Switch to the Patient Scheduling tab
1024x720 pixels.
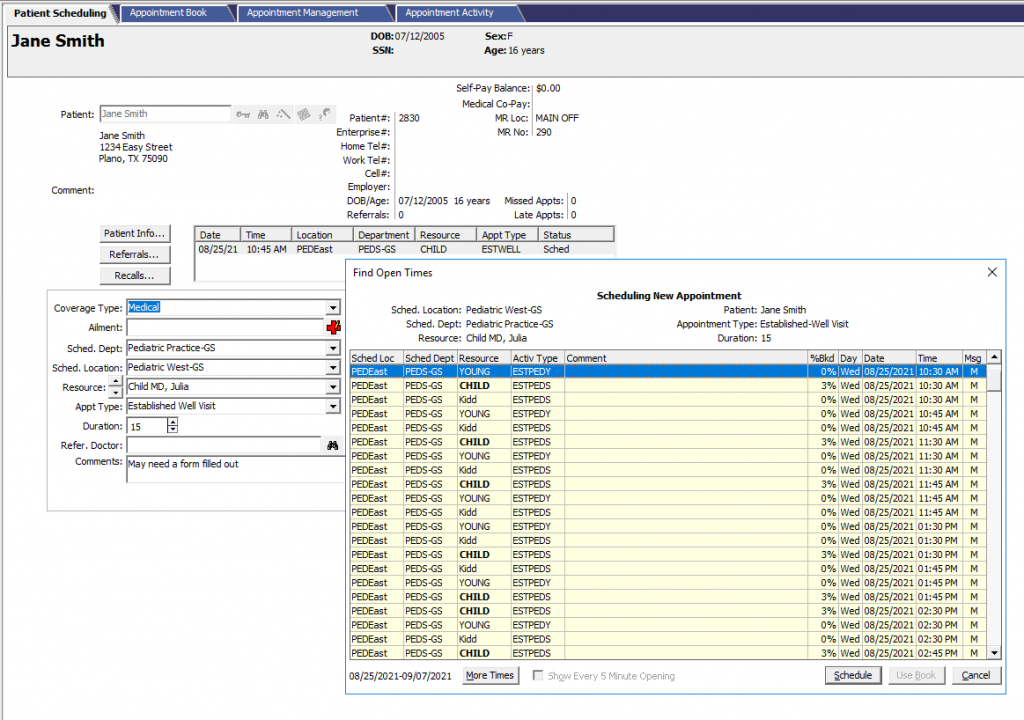[x=60, y=13]
